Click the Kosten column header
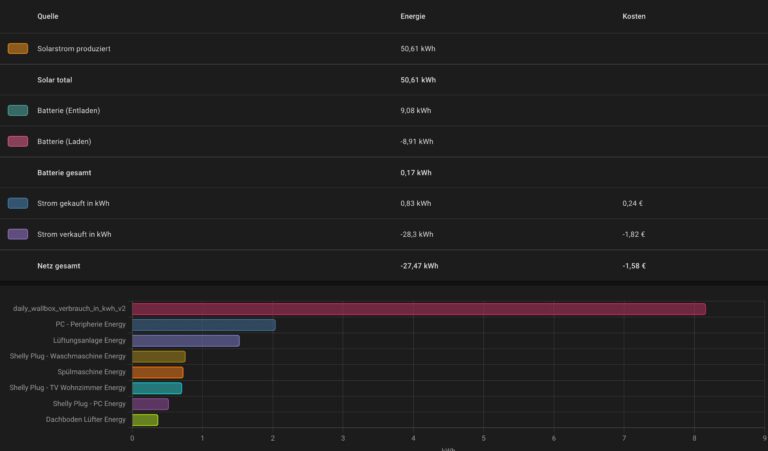Viewport: 768px width, 451px height. [634, 16]
